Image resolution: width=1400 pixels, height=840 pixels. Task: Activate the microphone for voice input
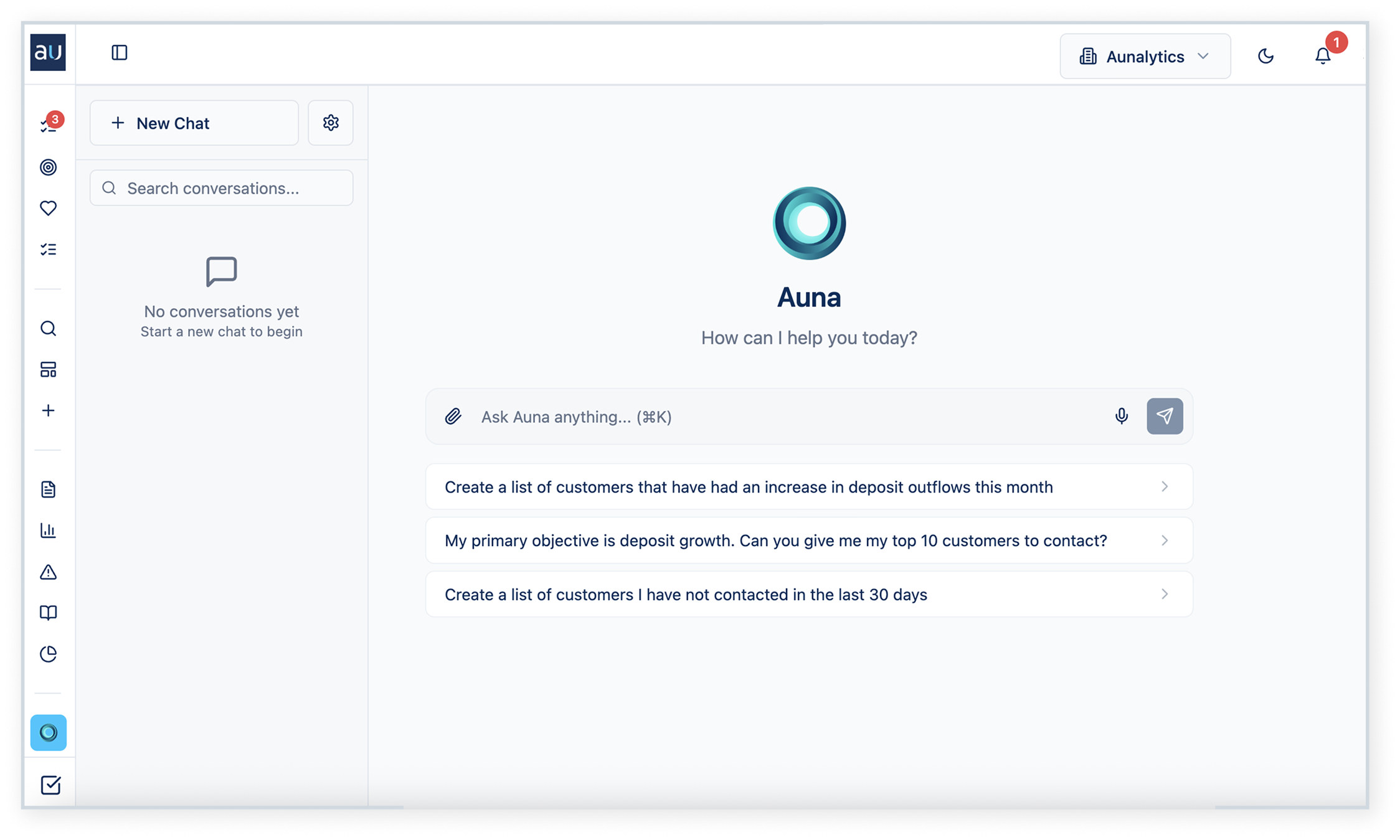1121,417
